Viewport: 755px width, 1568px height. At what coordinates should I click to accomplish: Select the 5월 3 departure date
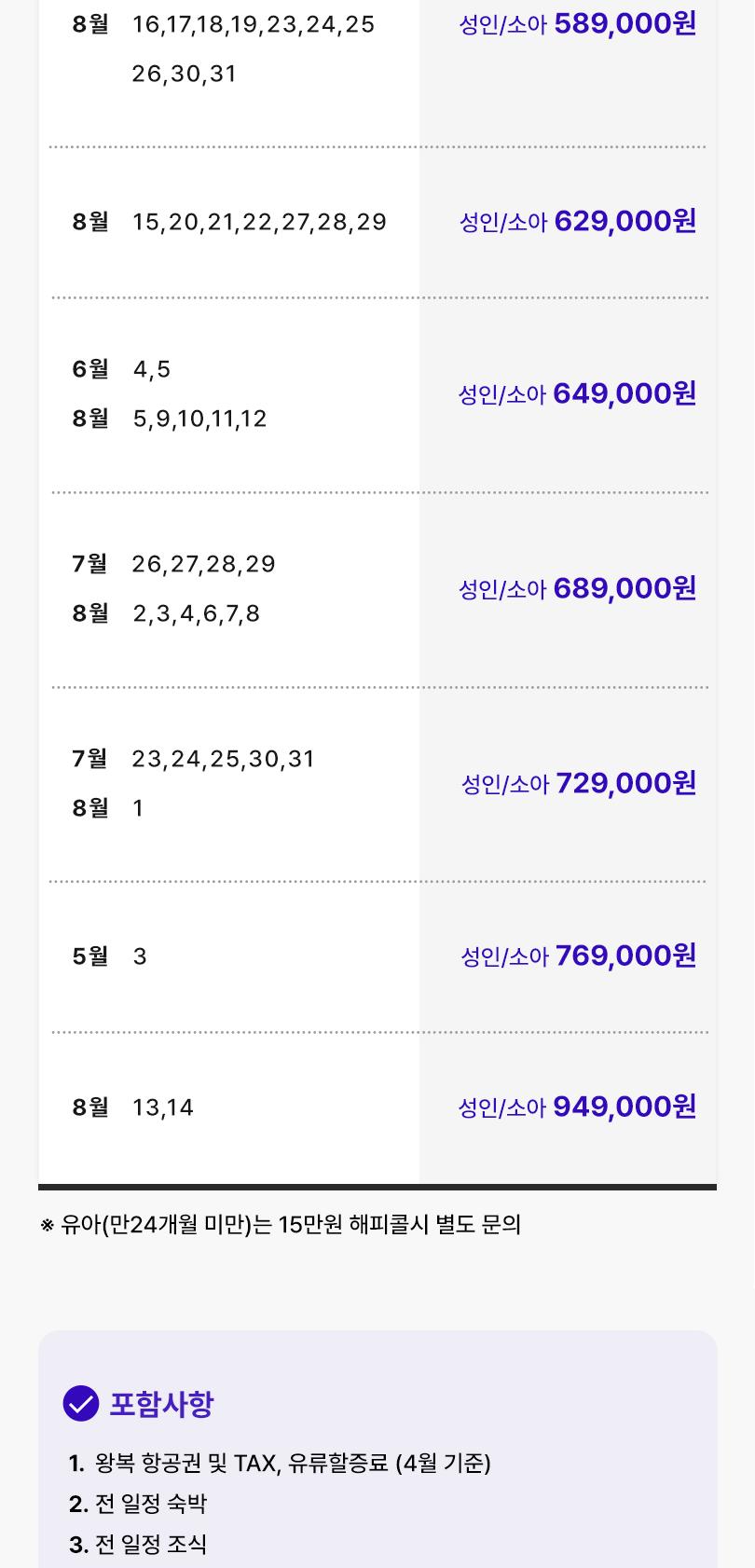[x=109, y=957]
